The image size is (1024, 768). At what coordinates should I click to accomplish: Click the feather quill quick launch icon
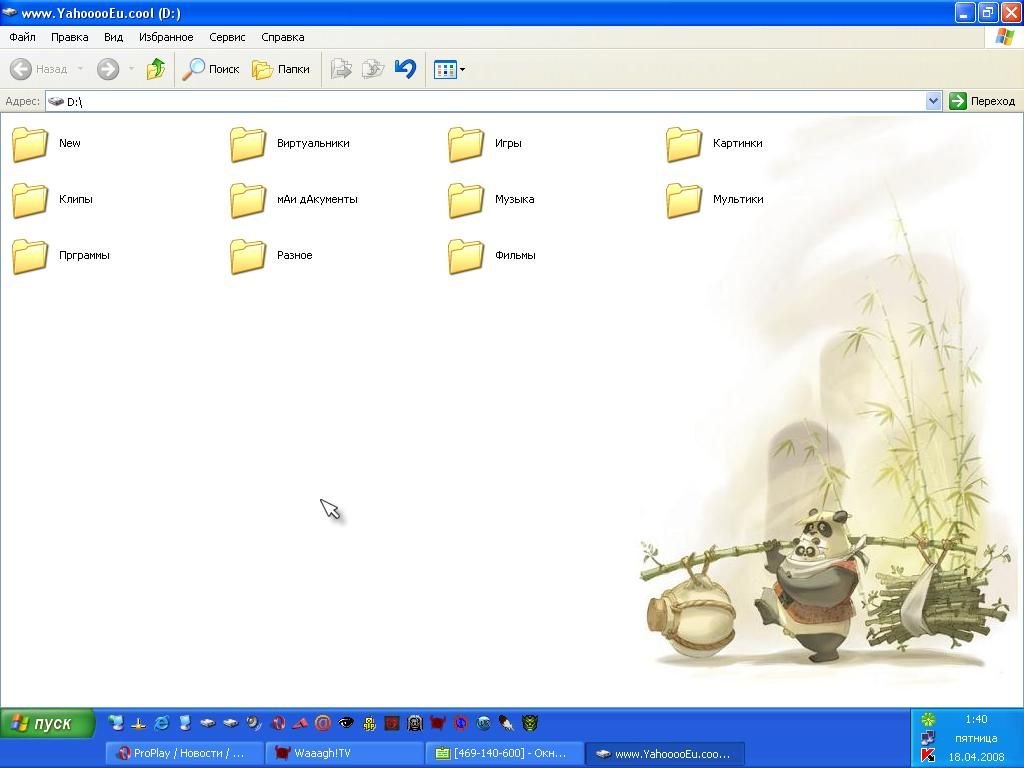(507, 723)
